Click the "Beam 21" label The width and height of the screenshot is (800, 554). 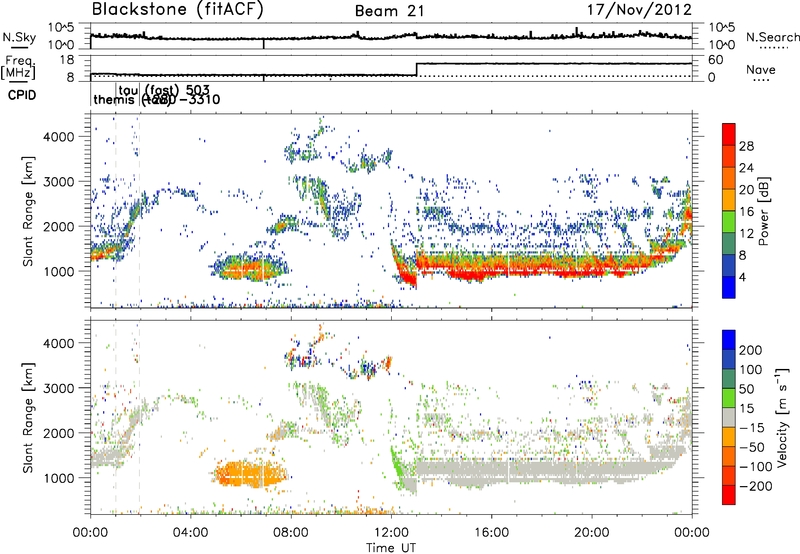click(x=390, y=11)
